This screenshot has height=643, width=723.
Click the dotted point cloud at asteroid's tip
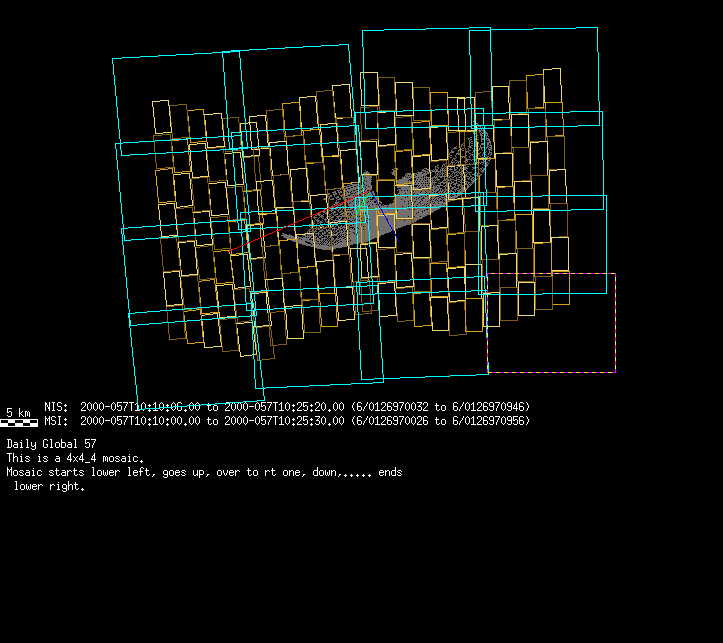[x=472, y=150]
